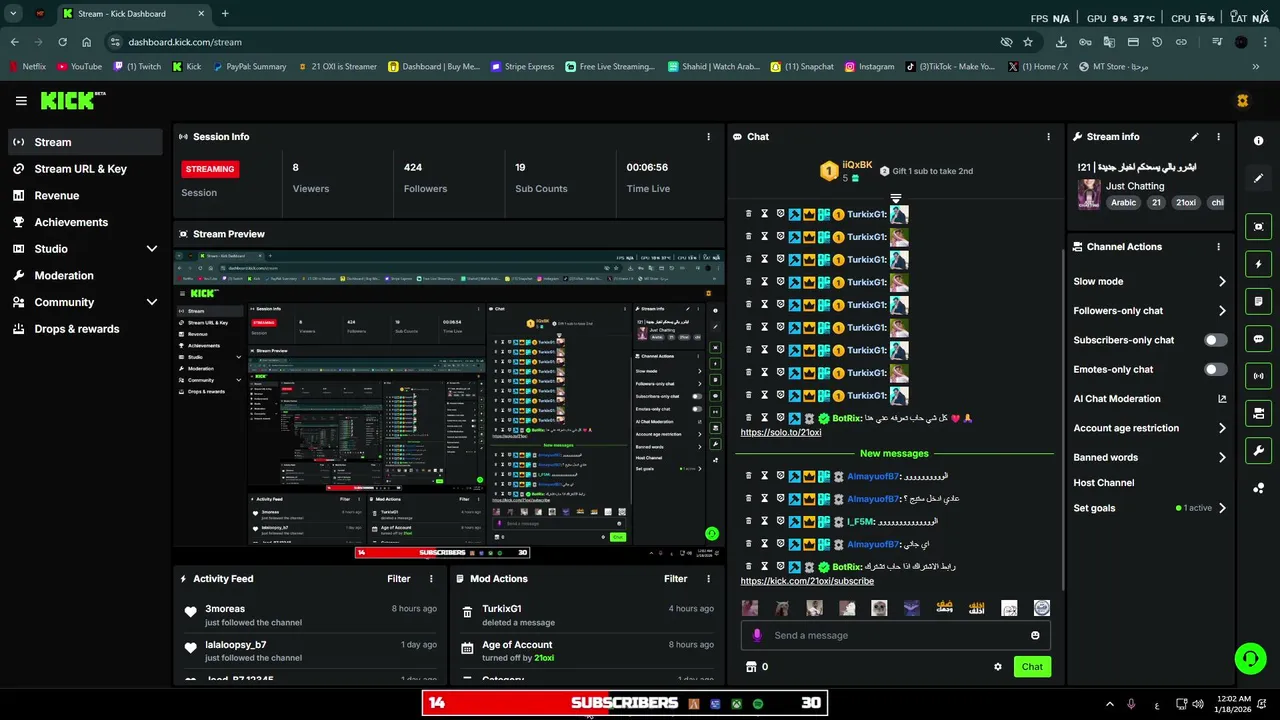Edit Stream info with the pencil icon

pyautogui.click(x=1194, y=137)
